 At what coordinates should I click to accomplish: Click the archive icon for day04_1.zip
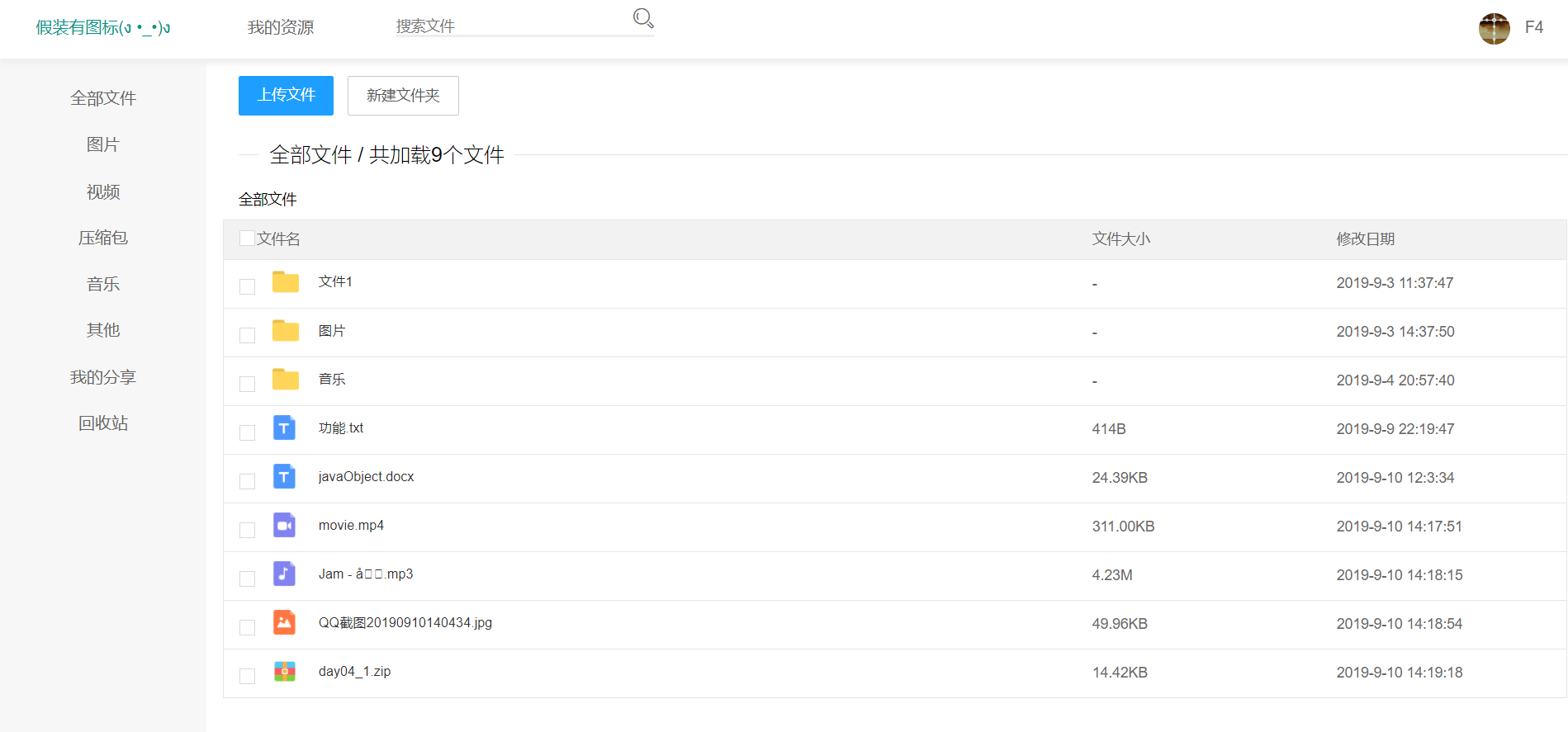tap(284, 672)
